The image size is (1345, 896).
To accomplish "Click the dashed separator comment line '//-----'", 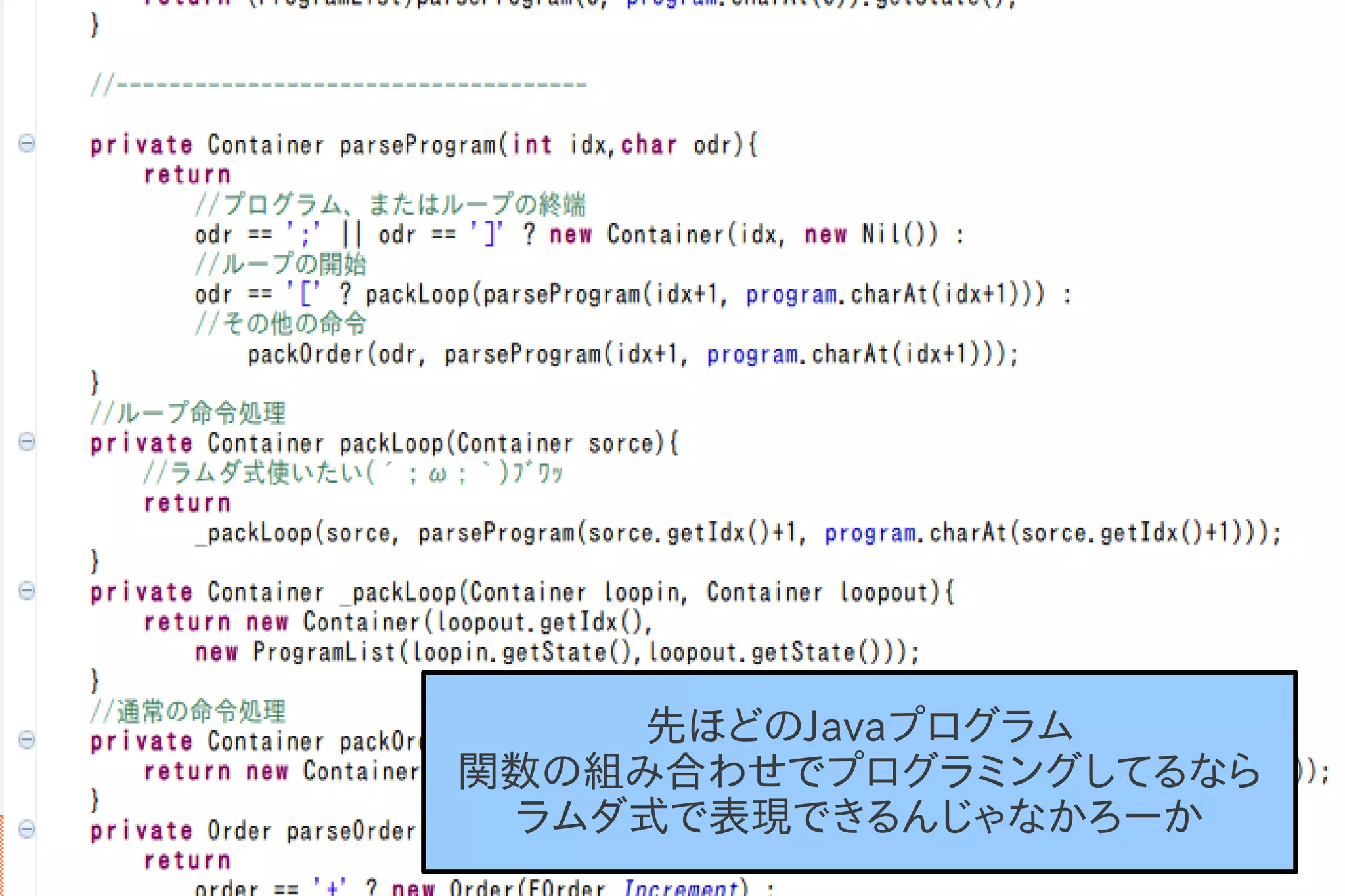I will click(x=338, y=84).
